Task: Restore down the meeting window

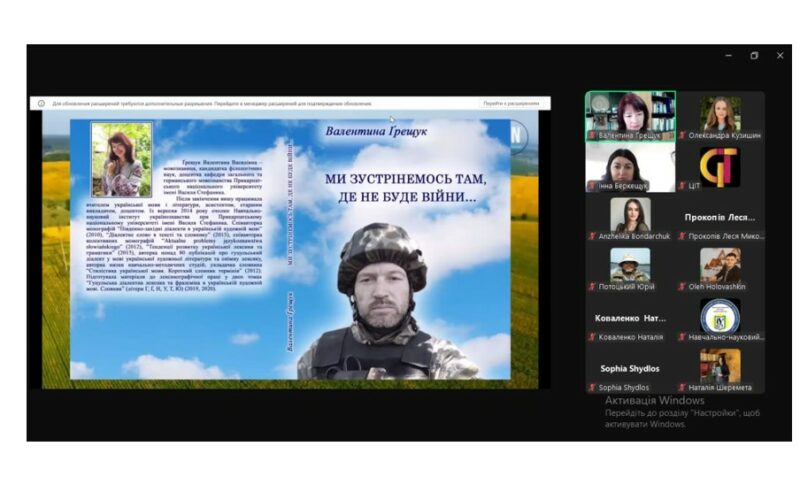Action: pos(754,56)
